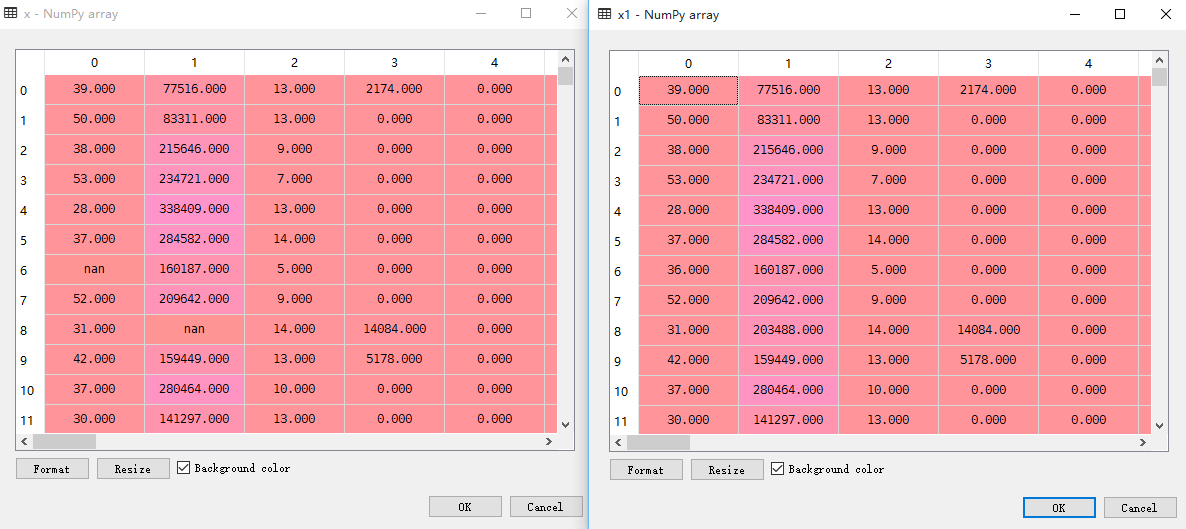Close the x NumPy array window
Viewport: 1186px width, 529px height.
[571, 13]
